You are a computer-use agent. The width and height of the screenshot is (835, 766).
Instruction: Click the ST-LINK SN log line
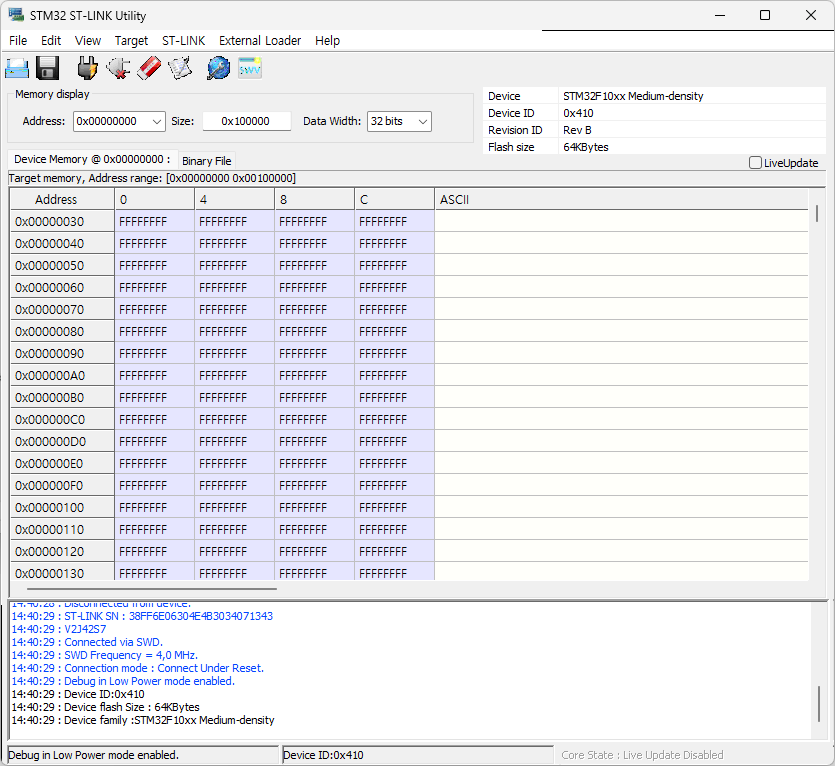(142, 616)
